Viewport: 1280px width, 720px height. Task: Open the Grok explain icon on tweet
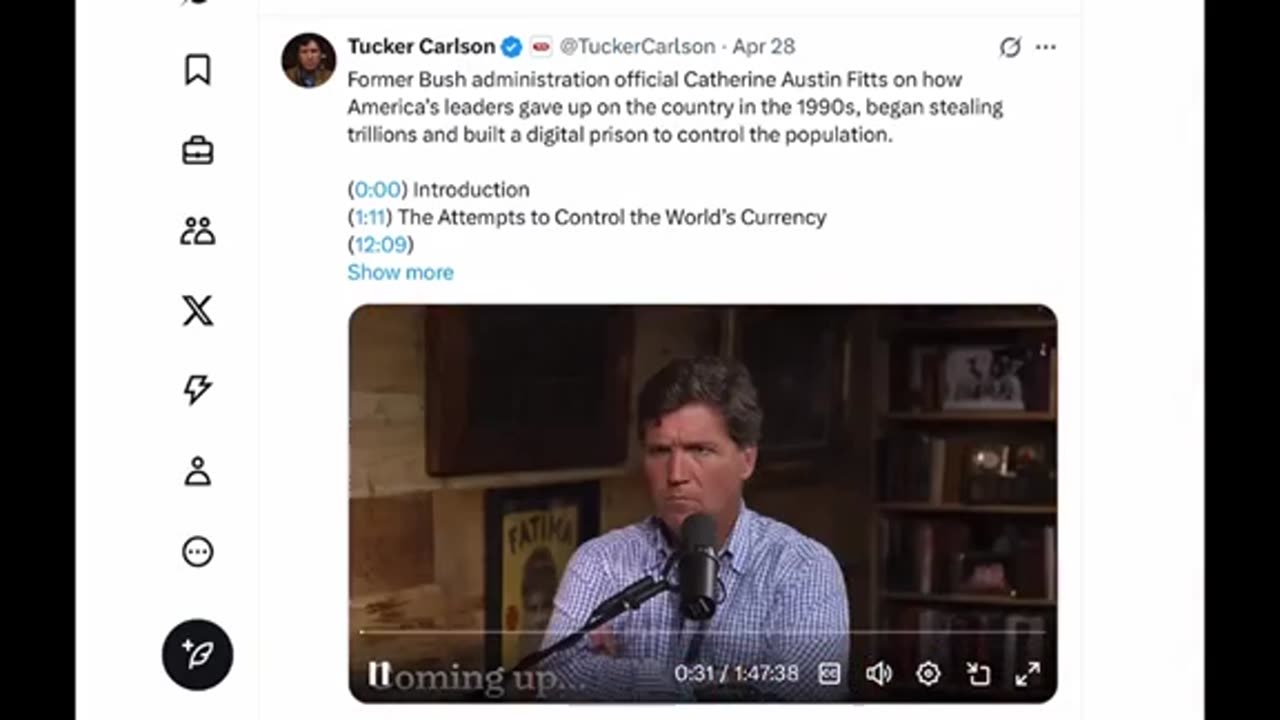pyautogui.click(x=1010, y=47)
